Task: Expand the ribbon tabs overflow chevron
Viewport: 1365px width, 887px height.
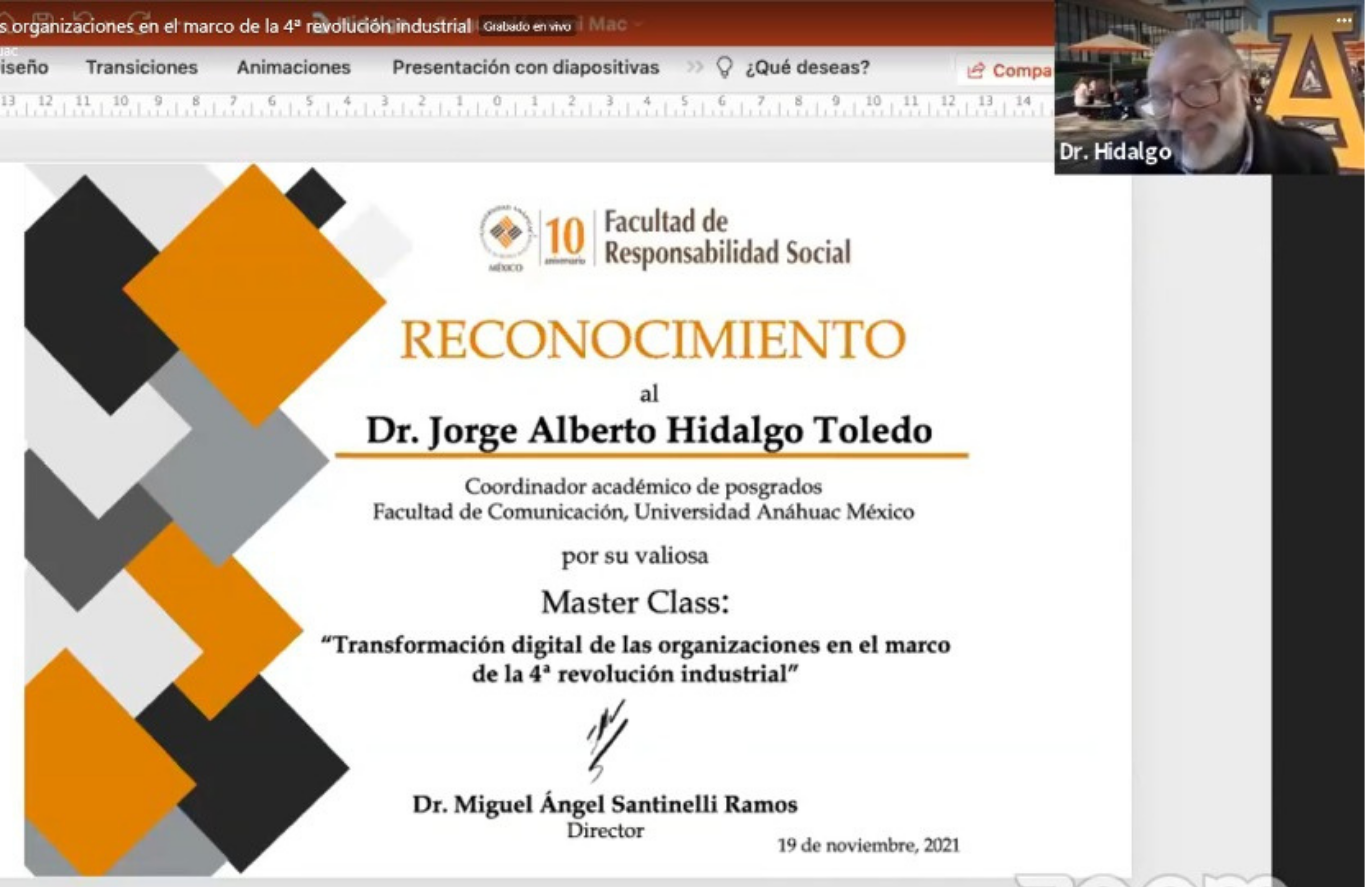Action: click(694, 68)
